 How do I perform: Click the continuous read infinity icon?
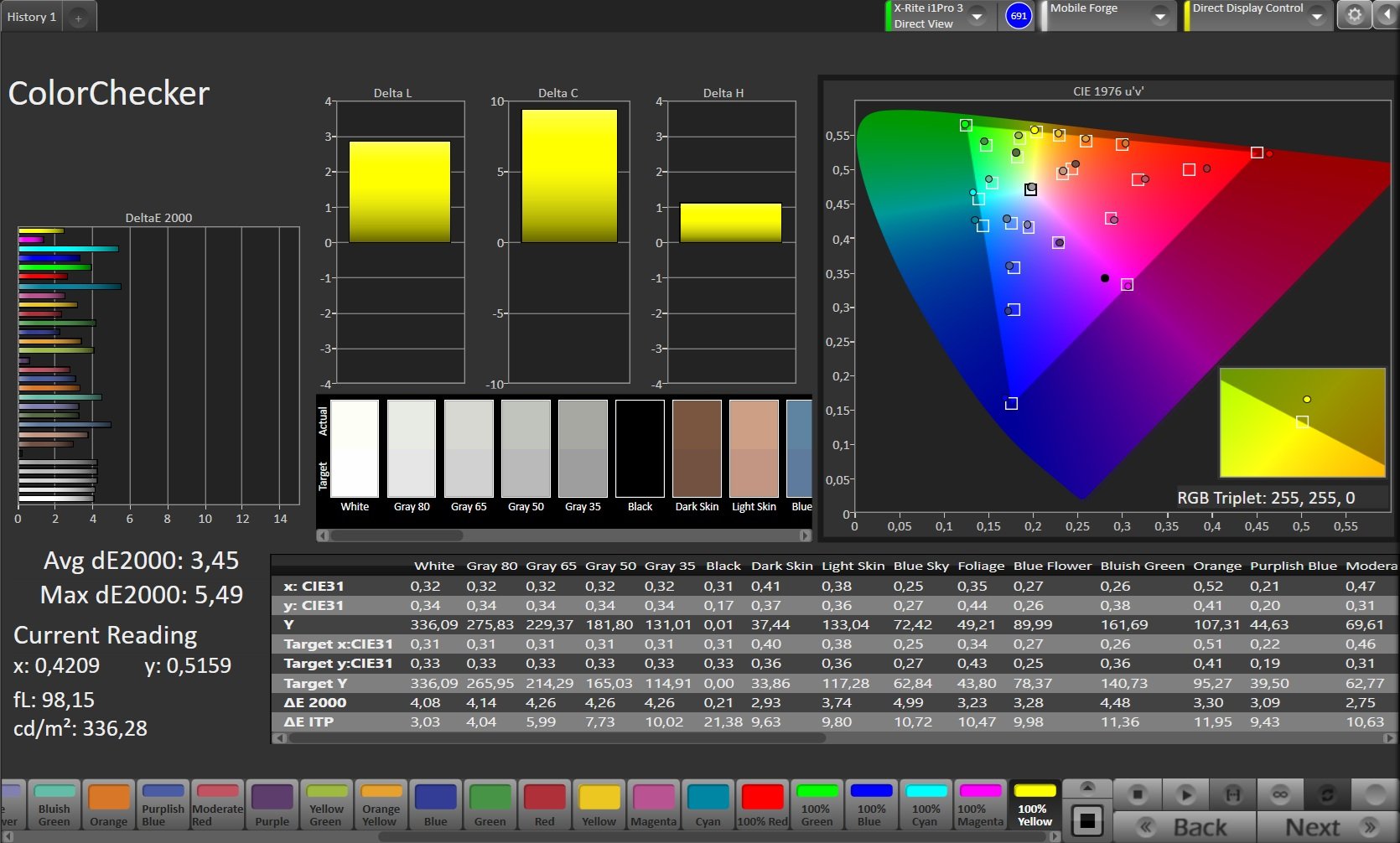[1279, 794]
